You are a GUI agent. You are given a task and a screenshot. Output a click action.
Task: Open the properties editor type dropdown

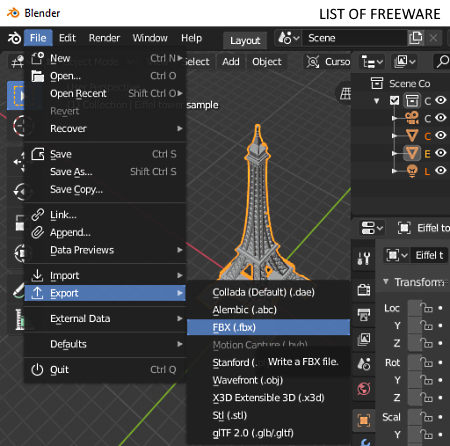[x=372, y=228]
